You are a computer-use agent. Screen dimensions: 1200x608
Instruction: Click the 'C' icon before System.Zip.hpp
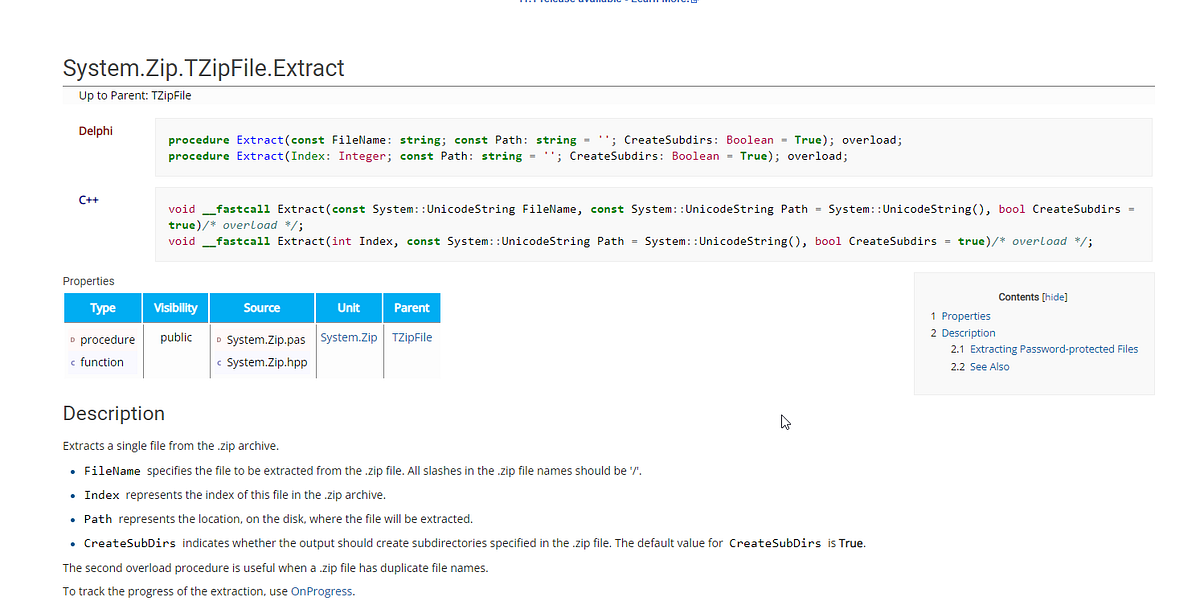pyautogui.click(x=217, y=361)
